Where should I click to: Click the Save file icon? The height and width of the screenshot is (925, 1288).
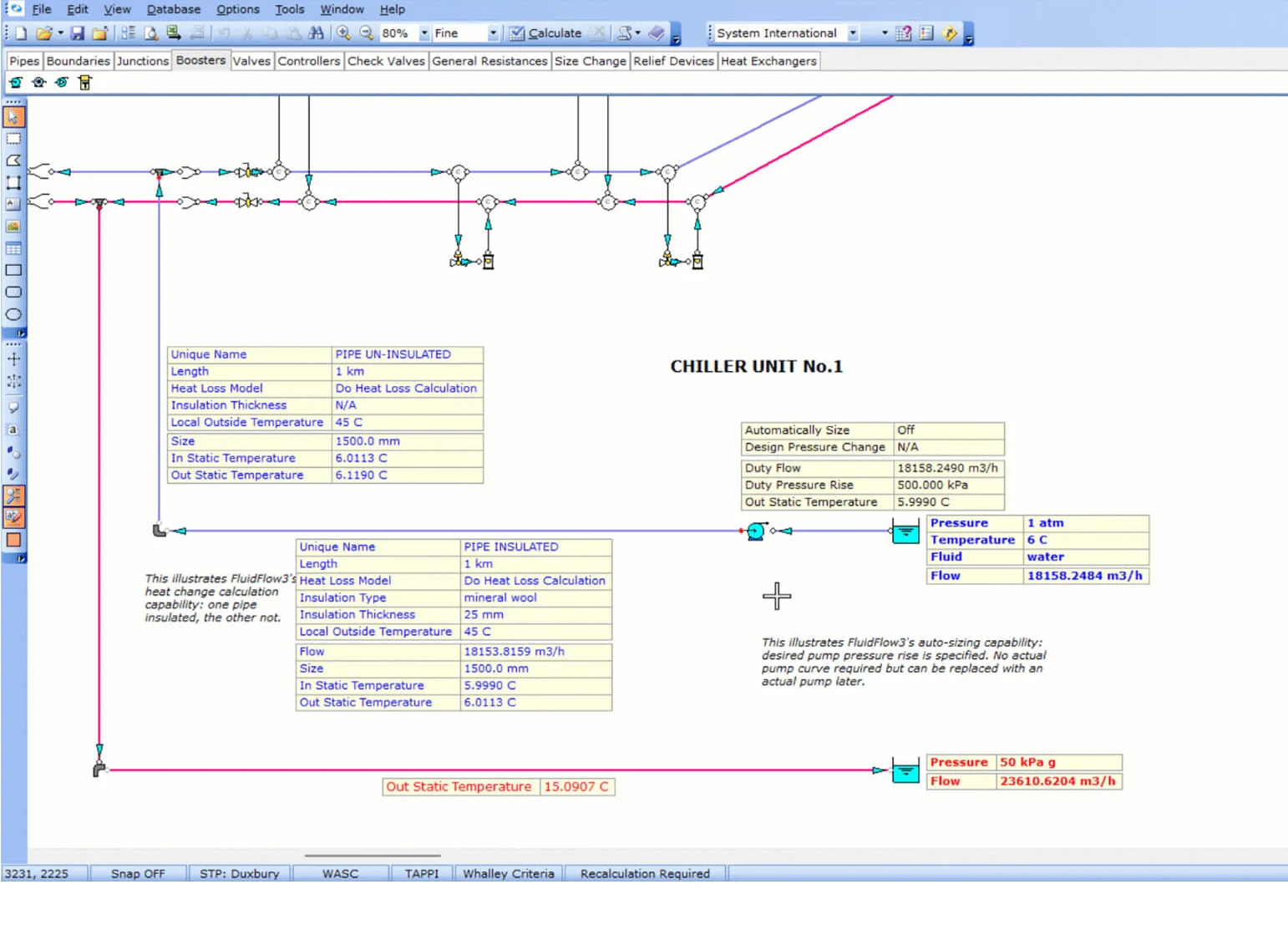point(77,33)
